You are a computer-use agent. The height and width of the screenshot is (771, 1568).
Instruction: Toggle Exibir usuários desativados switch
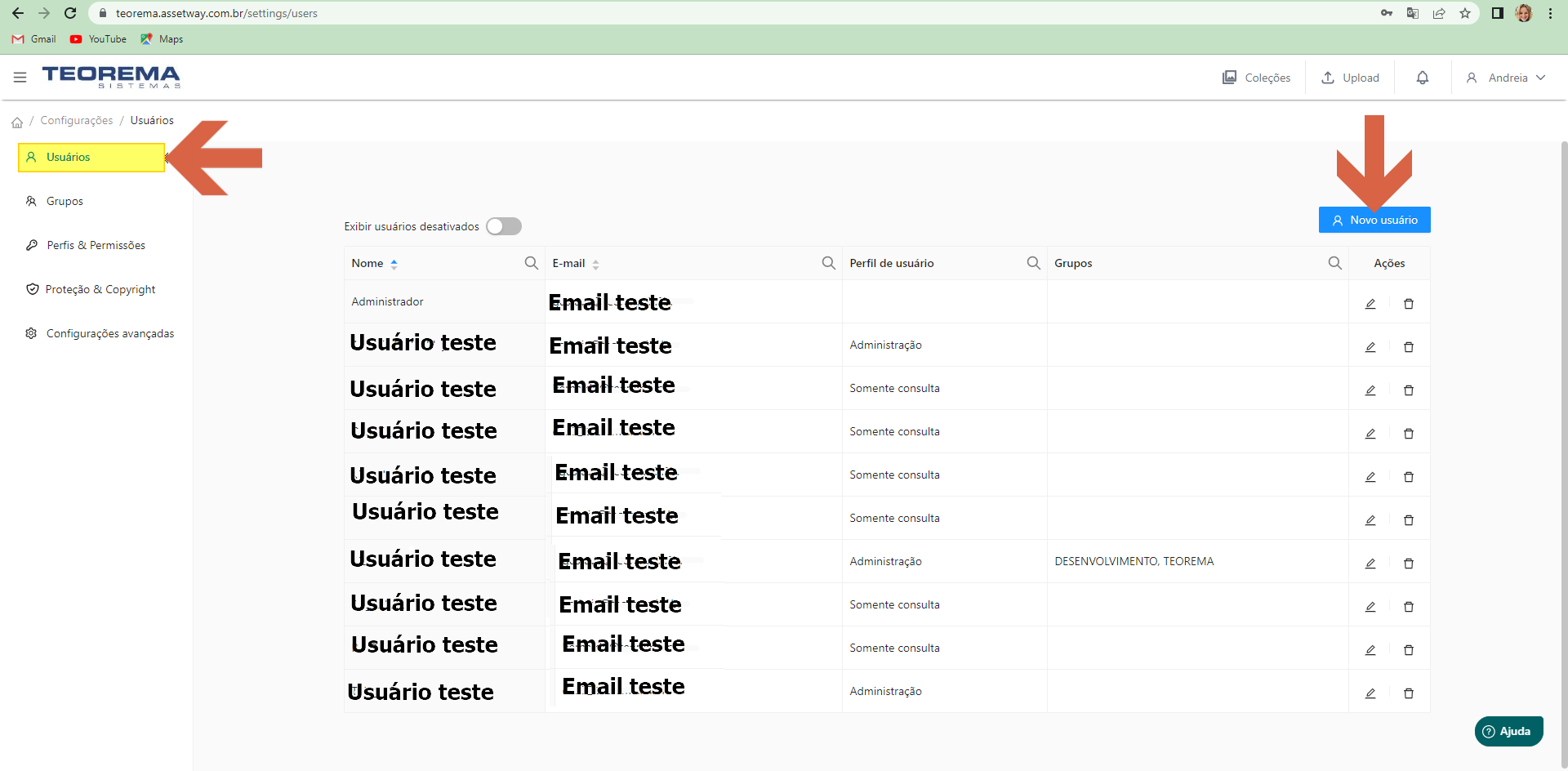pyautogui.click(x=504, y=226)
